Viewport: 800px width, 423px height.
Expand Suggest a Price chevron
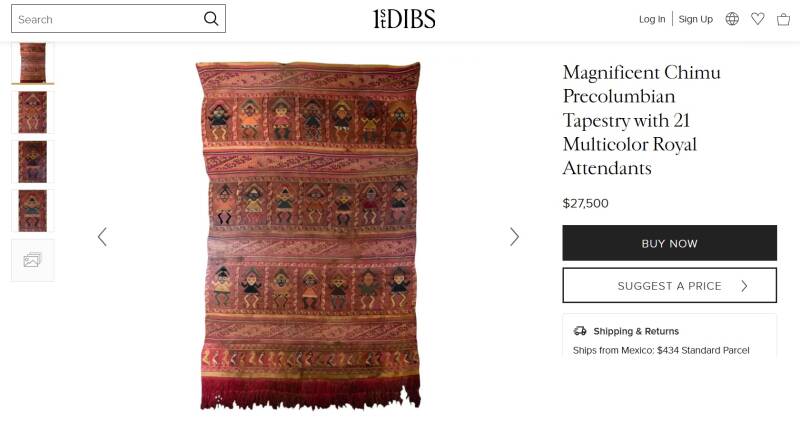coord(744,286)
